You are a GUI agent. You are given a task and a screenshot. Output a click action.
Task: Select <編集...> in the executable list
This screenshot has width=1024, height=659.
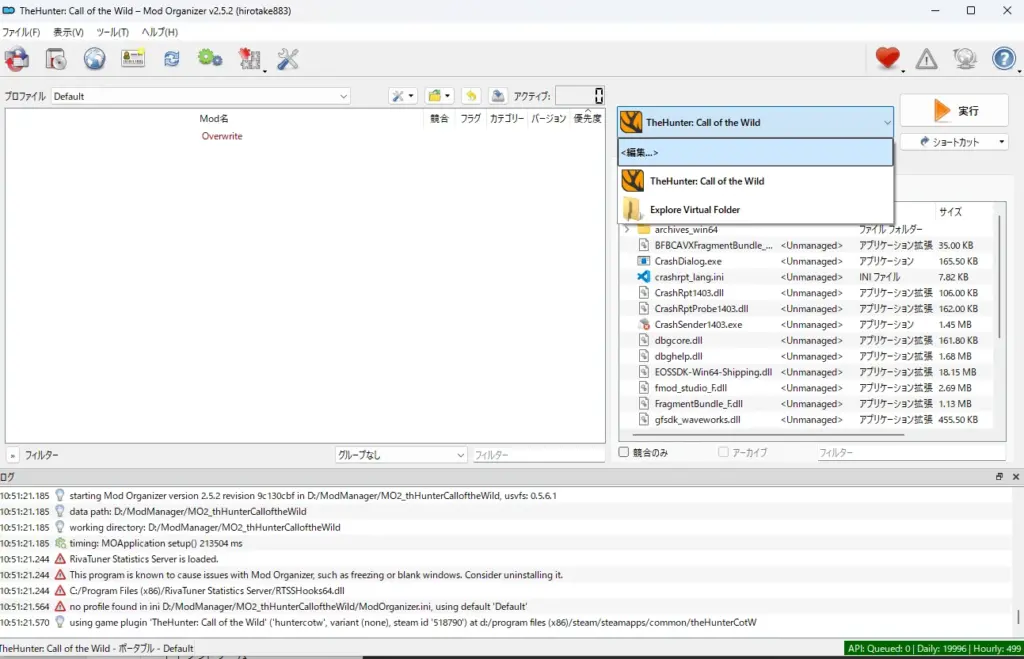point(755,153)
